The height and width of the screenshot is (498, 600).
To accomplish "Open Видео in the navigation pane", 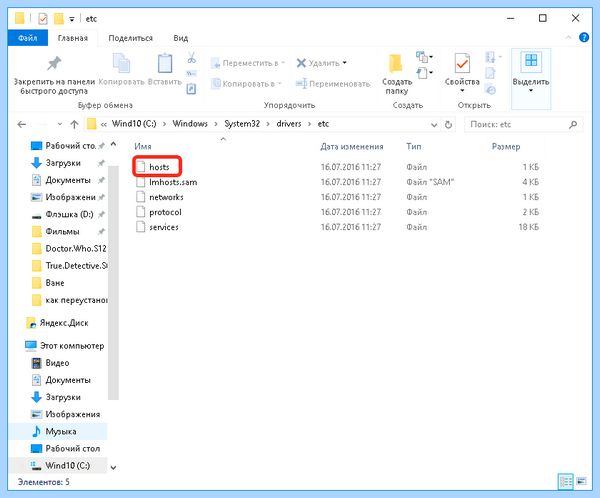I will coord(57,363).
